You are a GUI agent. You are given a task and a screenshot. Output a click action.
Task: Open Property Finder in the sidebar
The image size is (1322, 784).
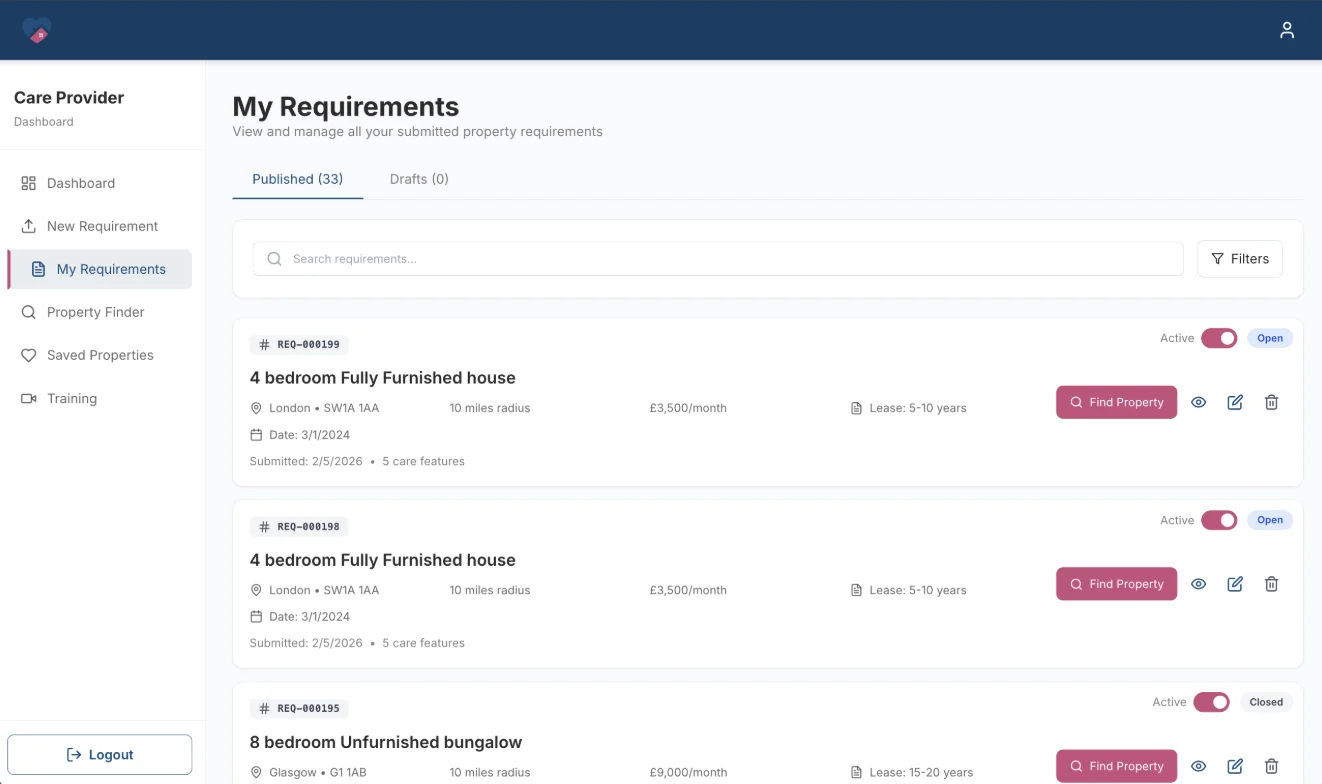click(x=99, y=312)
